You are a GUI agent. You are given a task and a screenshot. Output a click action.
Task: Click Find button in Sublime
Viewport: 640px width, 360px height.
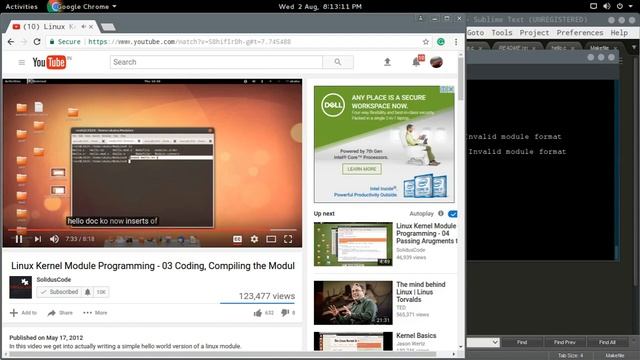[522, 342]
